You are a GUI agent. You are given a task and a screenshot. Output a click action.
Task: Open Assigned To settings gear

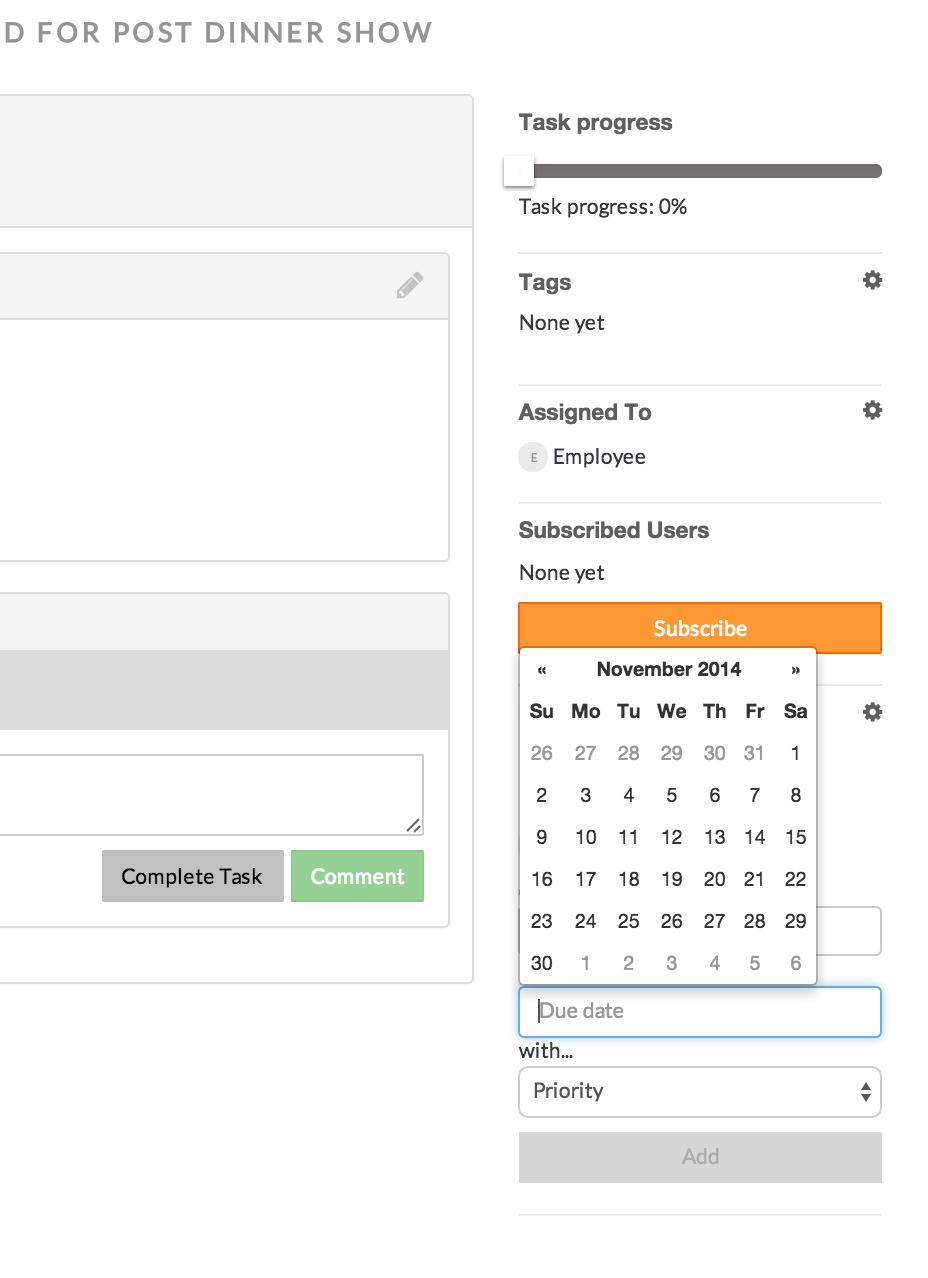(x=872, y=411)
